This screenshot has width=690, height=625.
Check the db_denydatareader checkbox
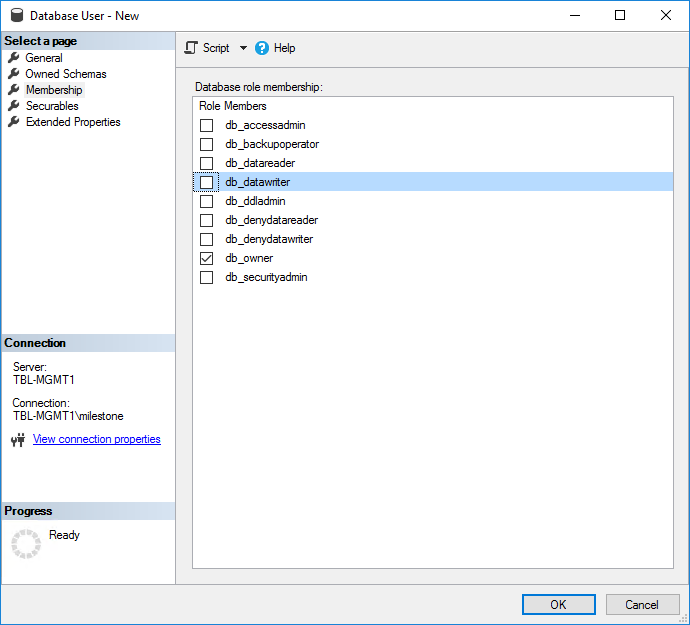tap(206, 220)
